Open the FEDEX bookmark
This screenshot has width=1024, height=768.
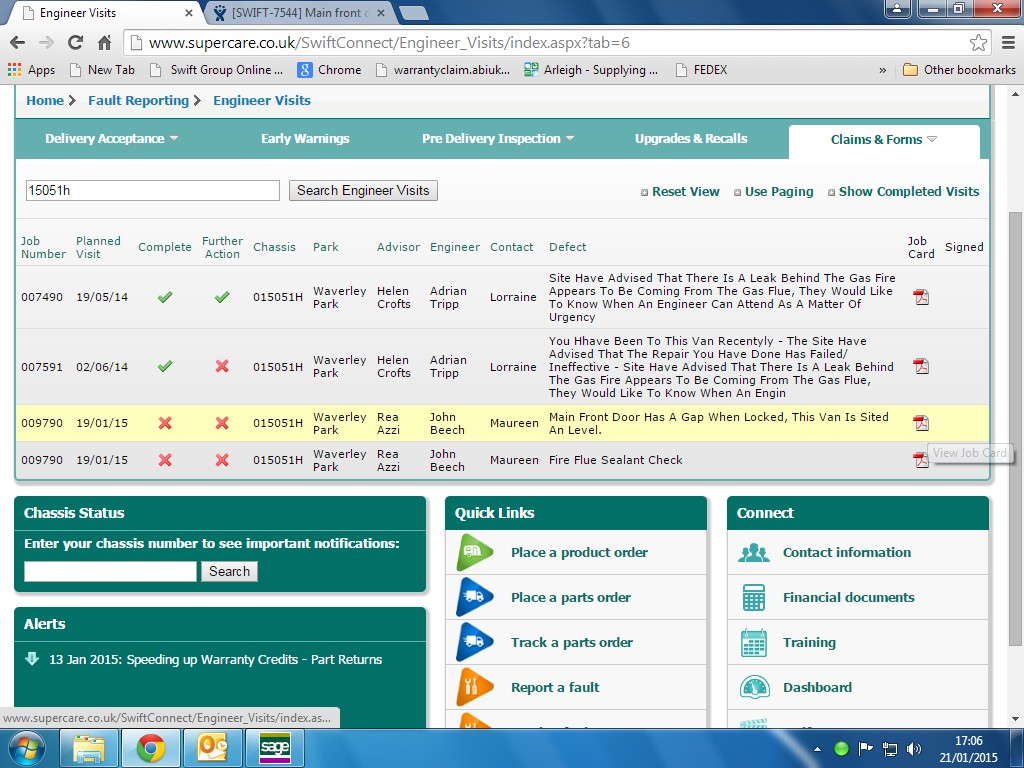[x=701, y=70]
